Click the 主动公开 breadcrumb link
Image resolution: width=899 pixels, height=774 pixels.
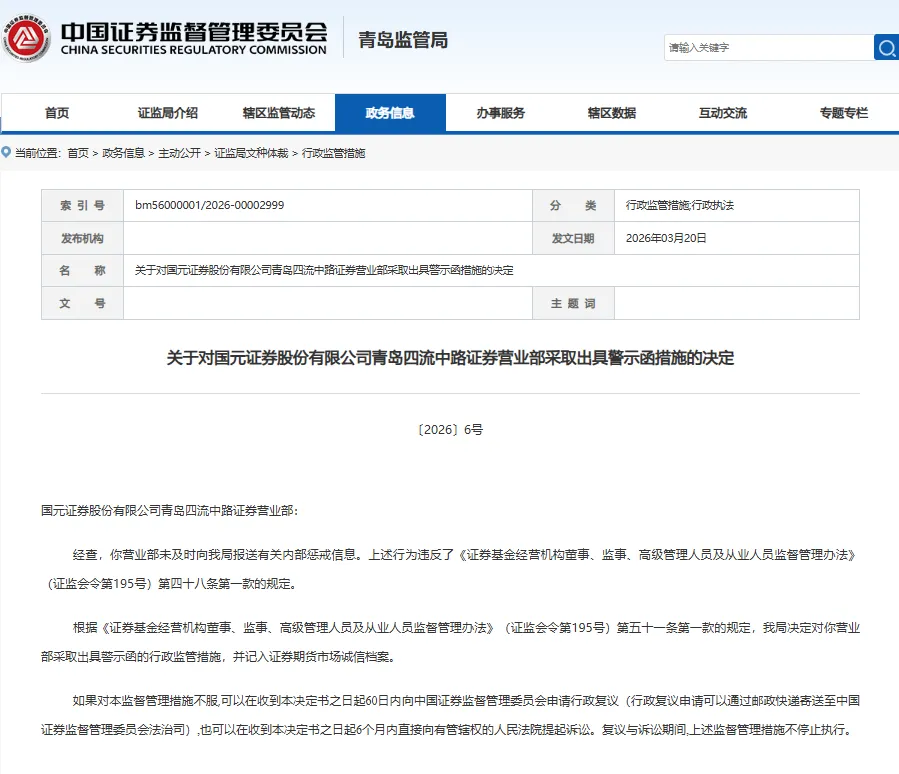click(179, 153)
